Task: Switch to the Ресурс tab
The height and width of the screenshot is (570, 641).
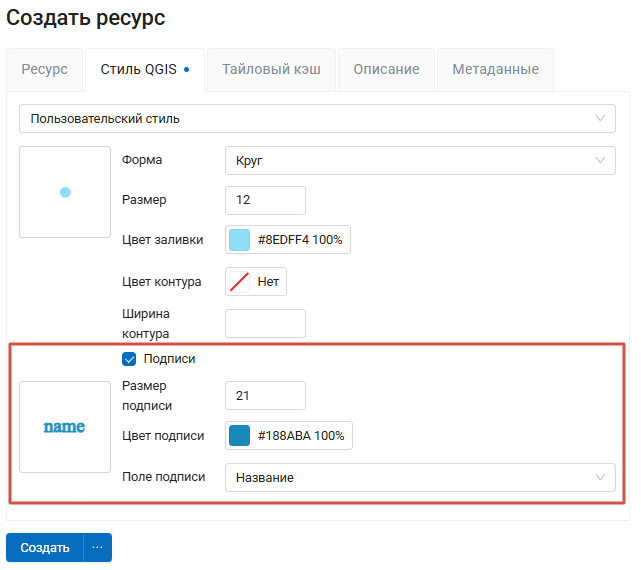Action: click(45, 70)
